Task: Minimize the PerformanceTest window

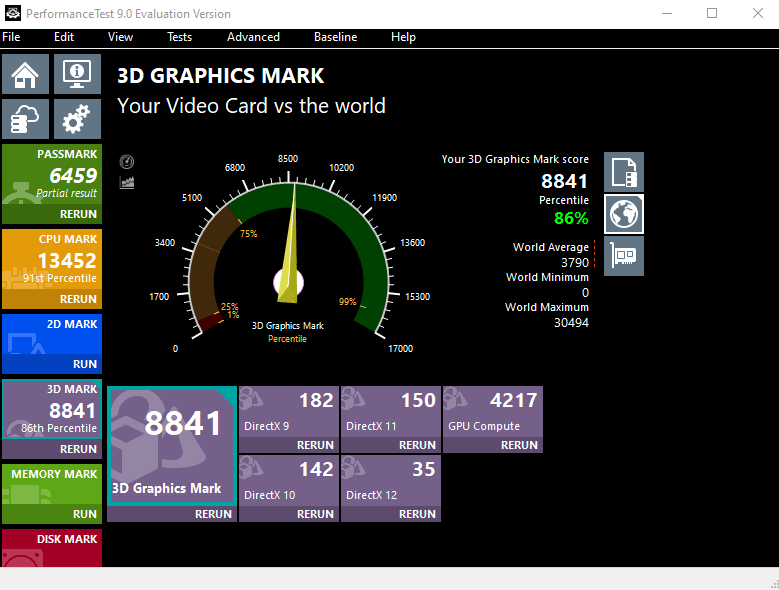Action: [x=667, y=13]
